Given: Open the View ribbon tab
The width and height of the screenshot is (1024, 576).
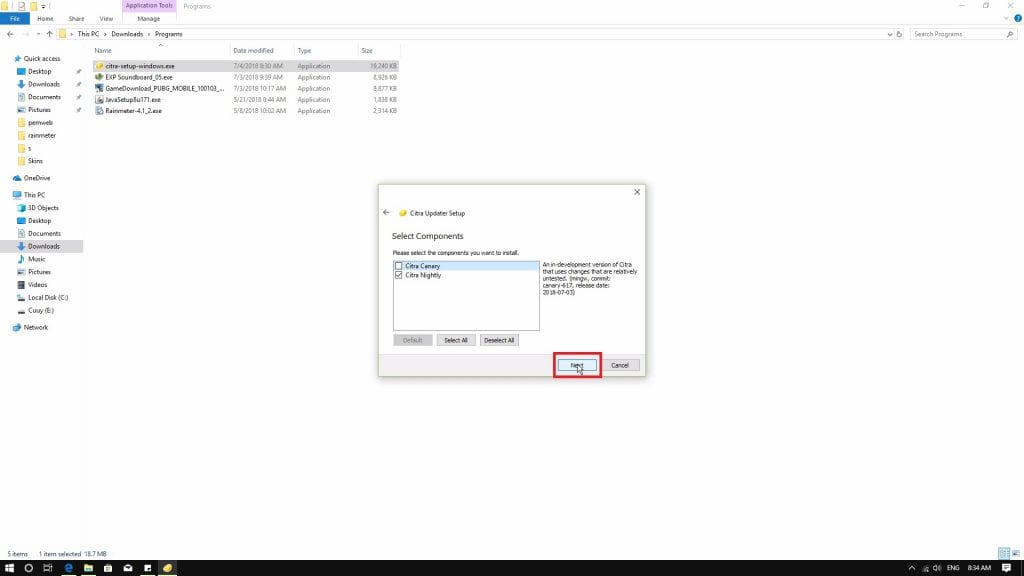Looking at the screenshot, I should (x=106, y=19).
